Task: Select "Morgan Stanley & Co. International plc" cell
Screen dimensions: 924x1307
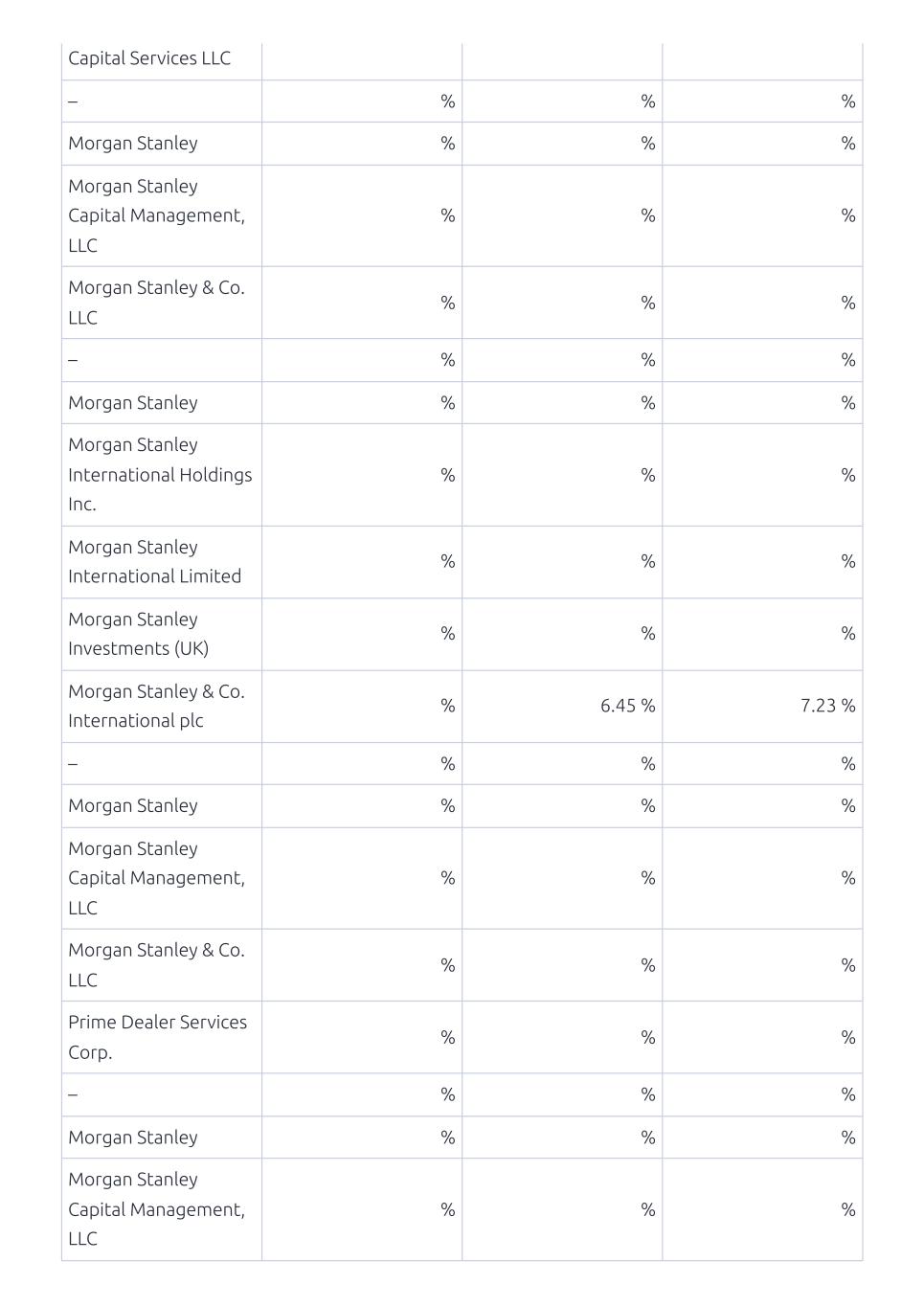Action: [x=161, y=706]
